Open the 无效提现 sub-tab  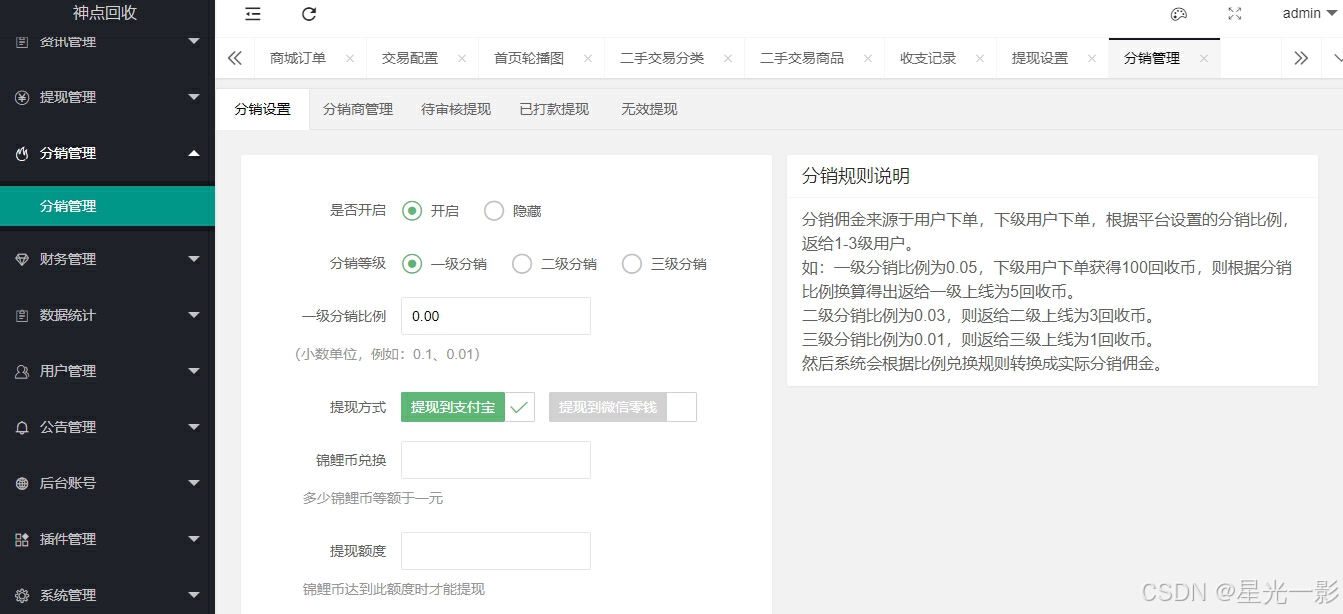tap(649, 109)
